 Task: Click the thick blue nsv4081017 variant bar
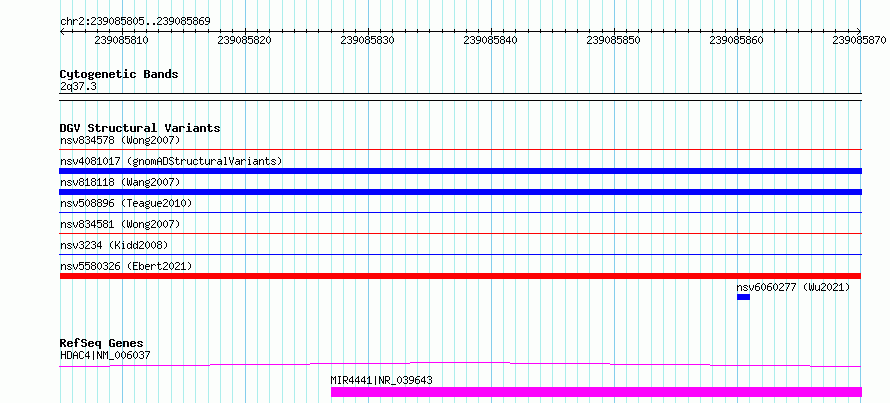click(460, 171)
